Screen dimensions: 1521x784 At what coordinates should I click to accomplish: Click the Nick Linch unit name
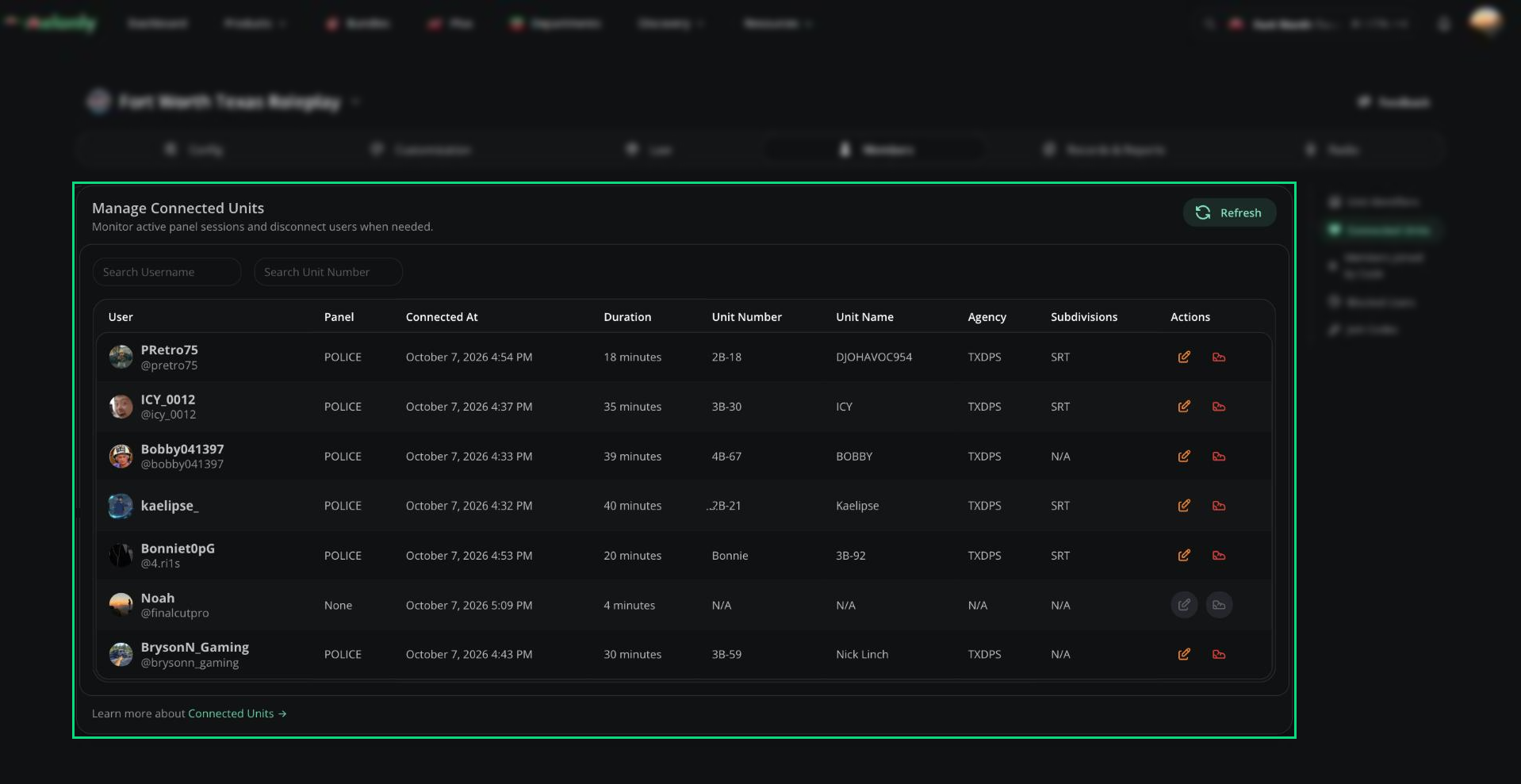click(x=862, y=654)
